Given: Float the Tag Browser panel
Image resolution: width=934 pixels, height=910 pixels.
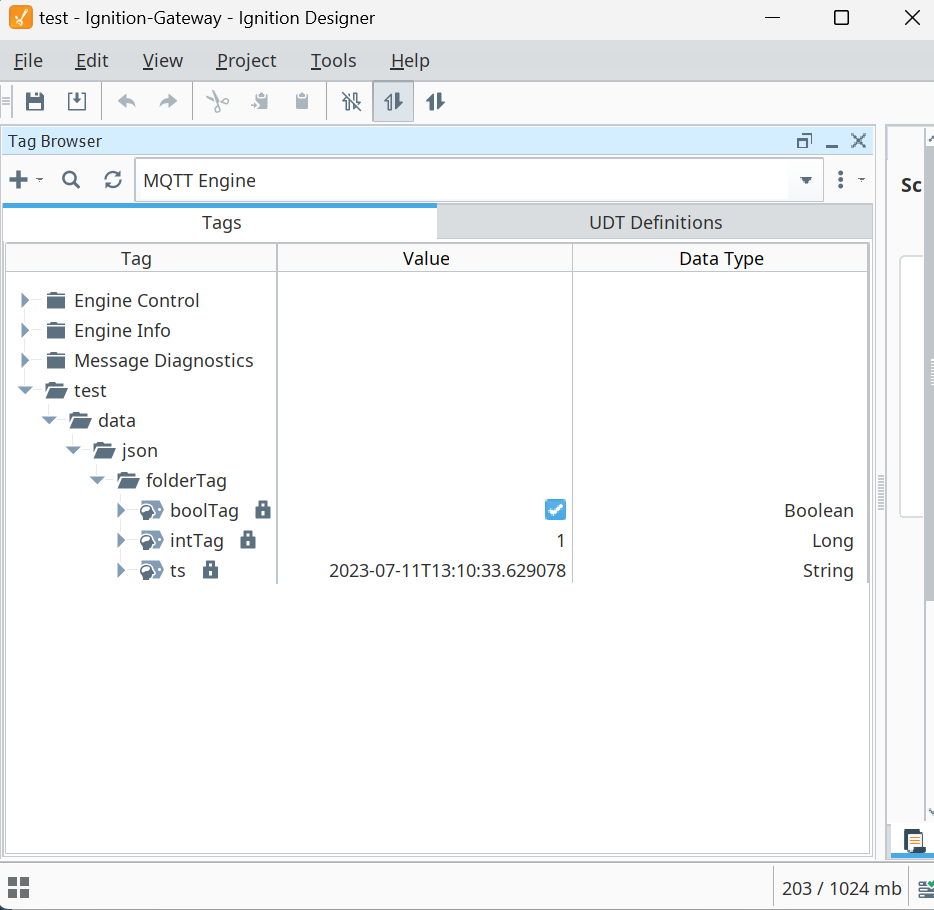Looking at the screenshot, I should (x=804, y=141).
